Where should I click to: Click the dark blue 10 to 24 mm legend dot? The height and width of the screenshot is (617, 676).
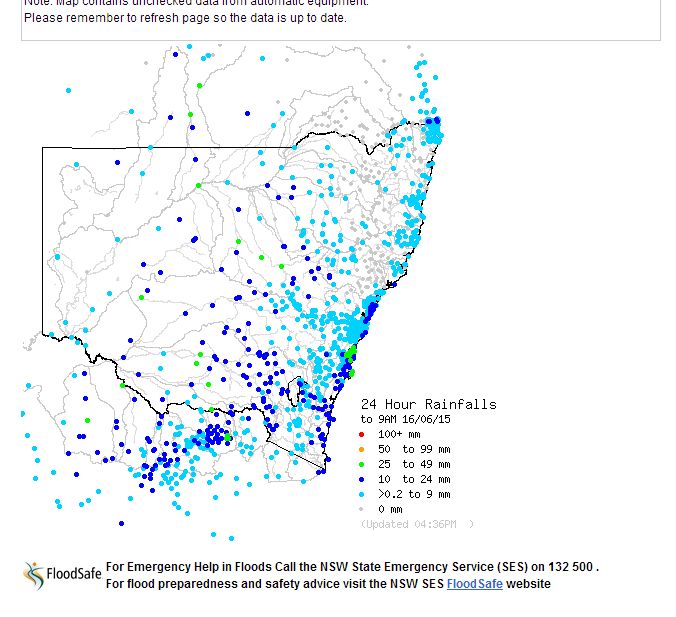(361, 479)
